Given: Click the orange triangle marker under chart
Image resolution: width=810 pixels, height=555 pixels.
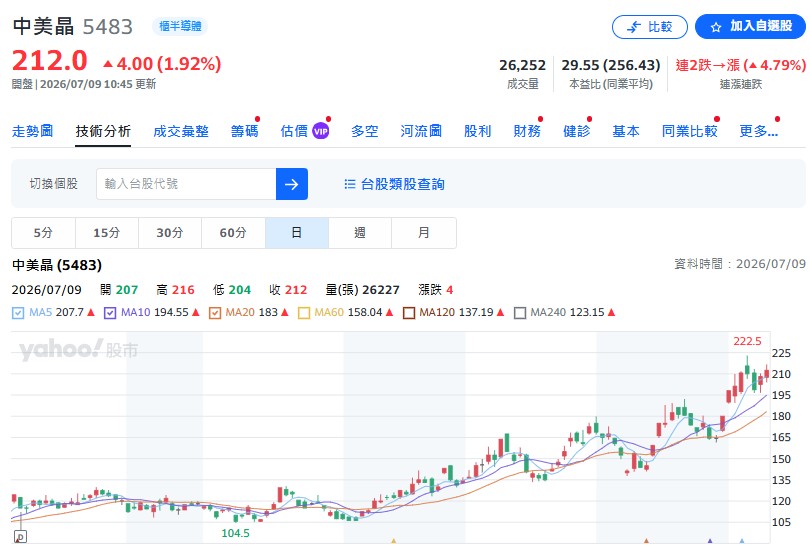Looking at the screenshot, I should tap(646, 541).
